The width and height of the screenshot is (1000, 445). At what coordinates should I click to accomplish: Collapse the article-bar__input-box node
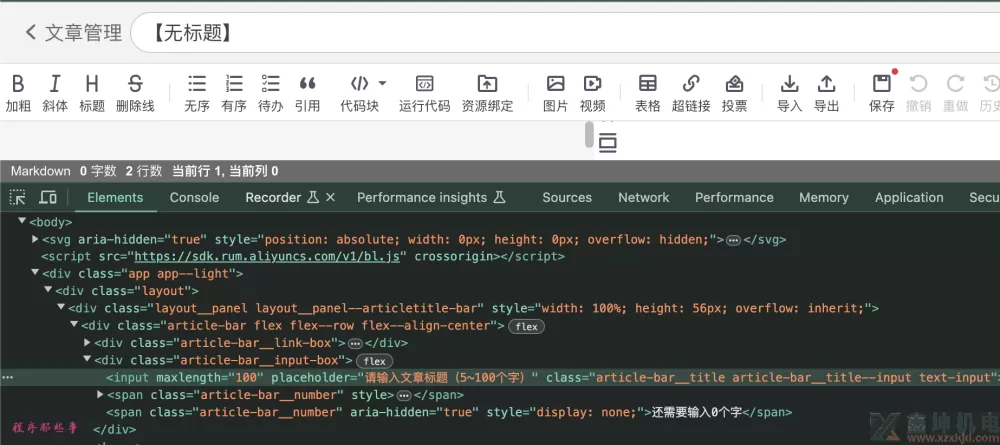coord(87,360)
